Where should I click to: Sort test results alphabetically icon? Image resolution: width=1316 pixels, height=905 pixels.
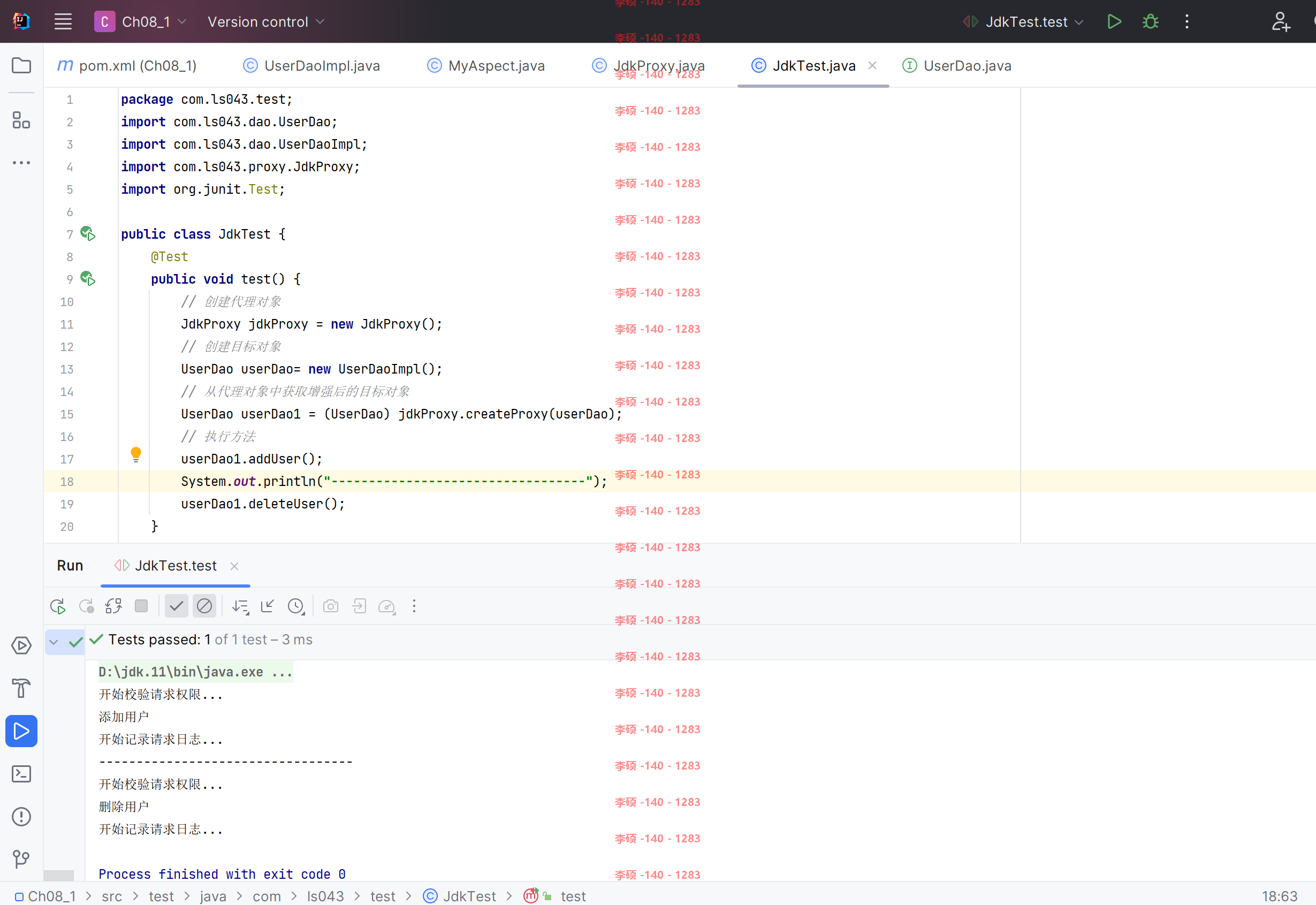click(240, 606)
